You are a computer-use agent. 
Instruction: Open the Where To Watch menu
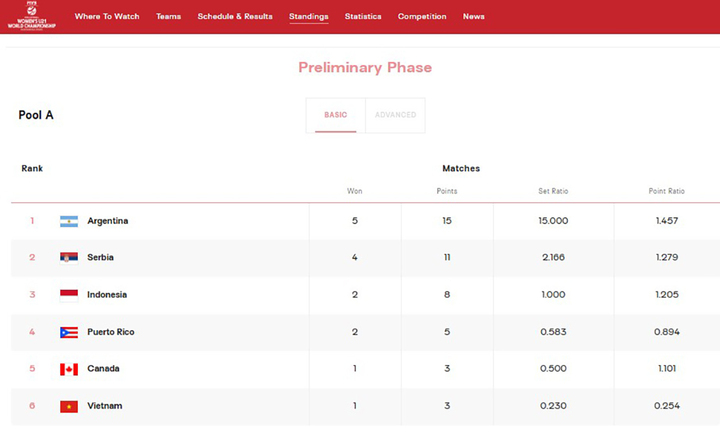107,17
